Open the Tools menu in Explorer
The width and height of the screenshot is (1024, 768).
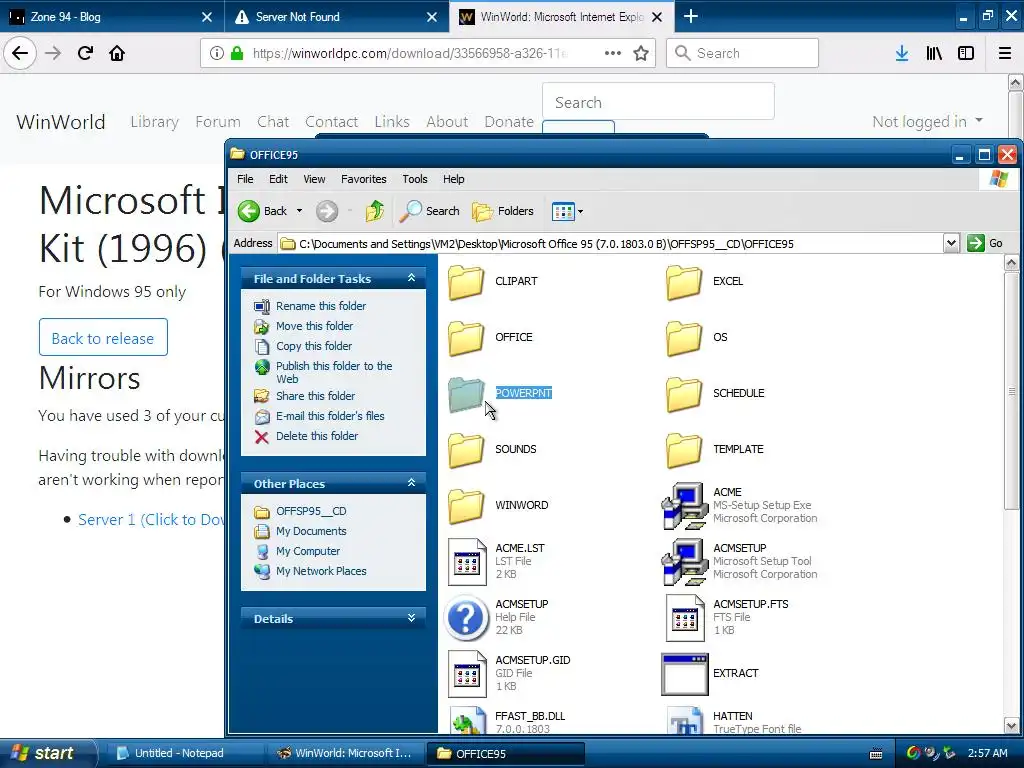point(415,179)
